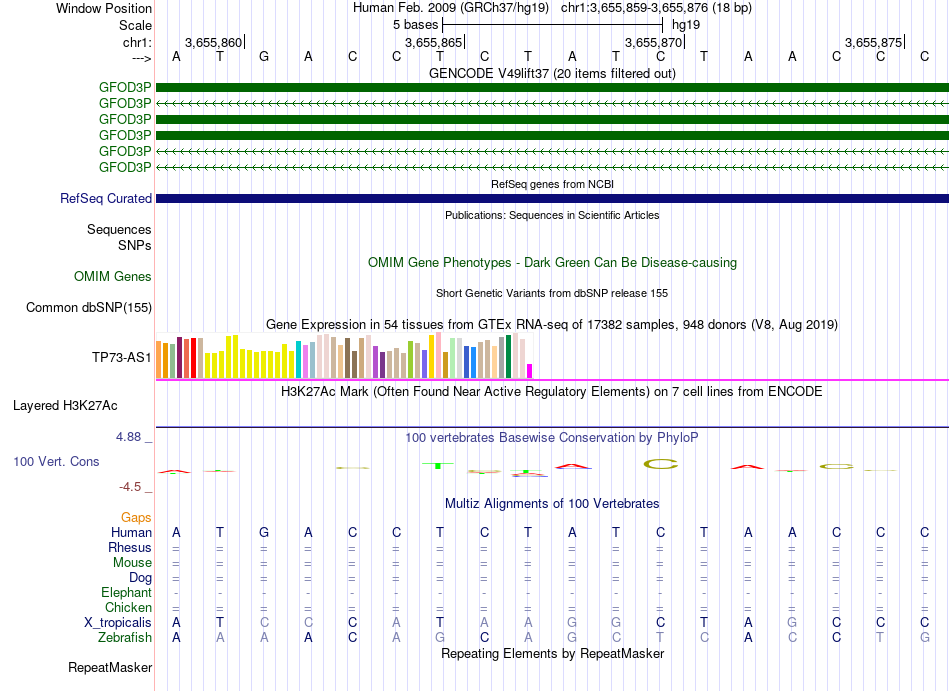Click the 4.88 PhyloP upper scale value
This screenshot has height=691, width=950.
(x=128, y=437)
